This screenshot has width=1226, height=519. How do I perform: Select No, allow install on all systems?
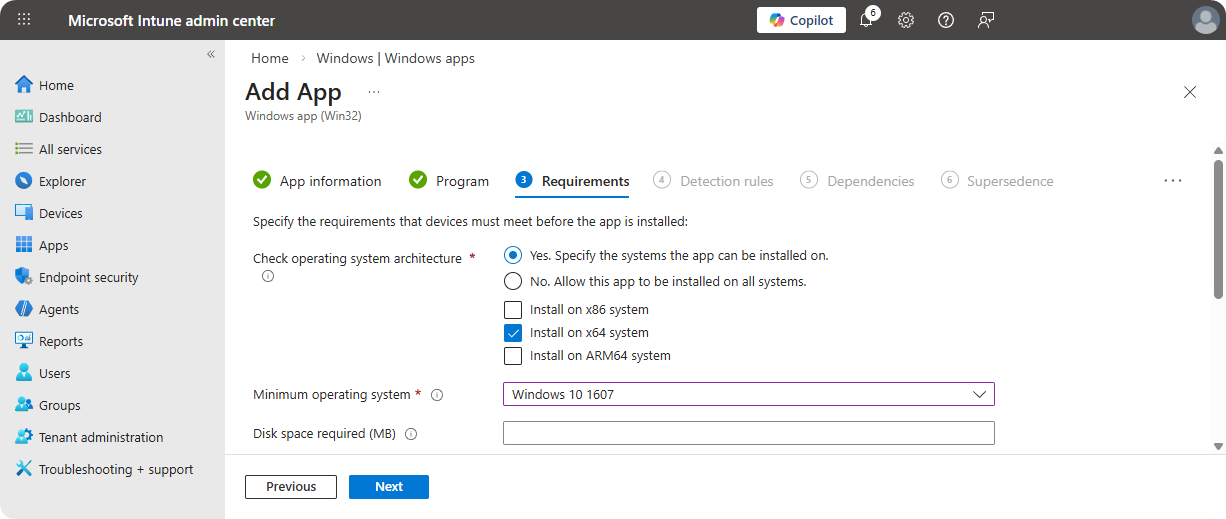coord(513,281)
